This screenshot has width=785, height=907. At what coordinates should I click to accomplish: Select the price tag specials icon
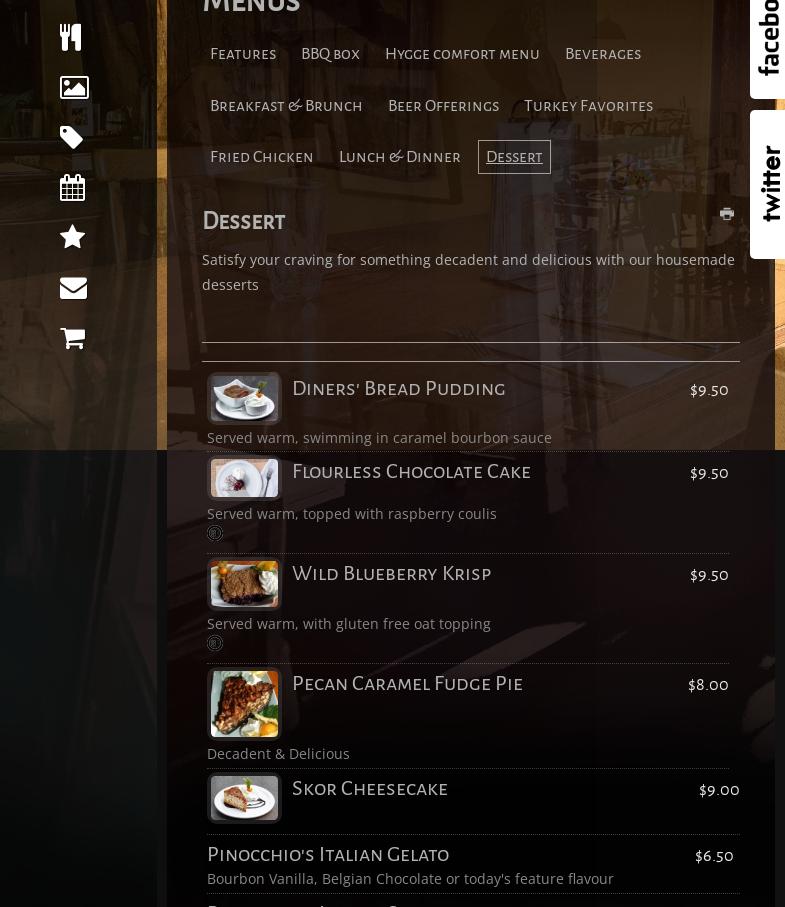pyautogui.click(x=72, y=137)
